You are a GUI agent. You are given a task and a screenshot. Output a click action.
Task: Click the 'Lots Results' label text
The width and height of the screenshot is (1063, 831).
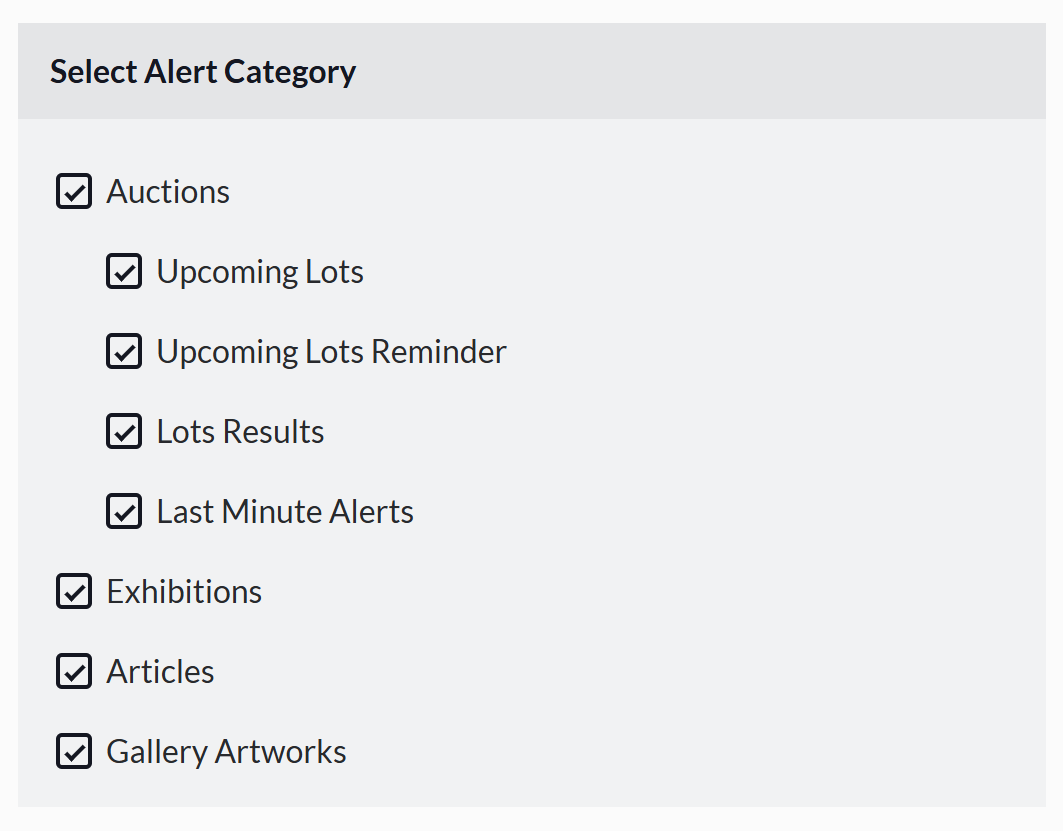point(240,431)
